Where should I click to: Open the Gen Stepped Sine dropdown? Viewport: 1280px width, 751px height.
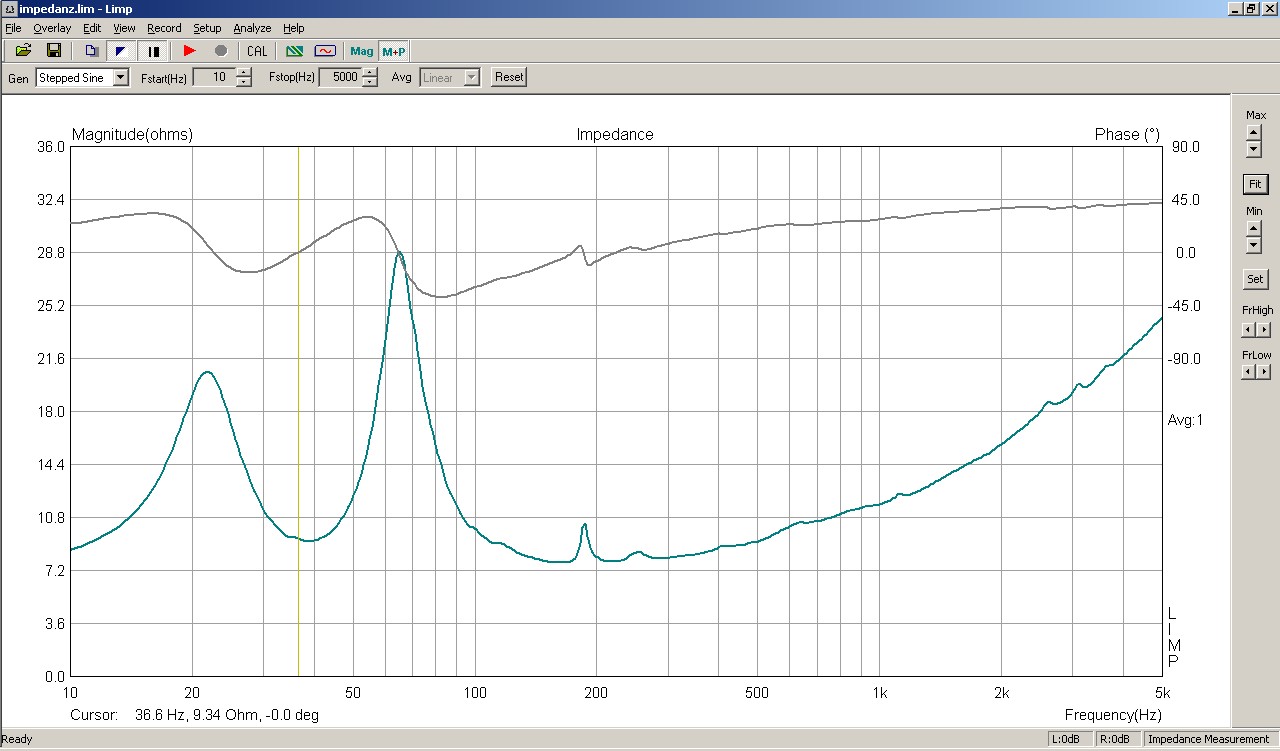click(121, 77)
